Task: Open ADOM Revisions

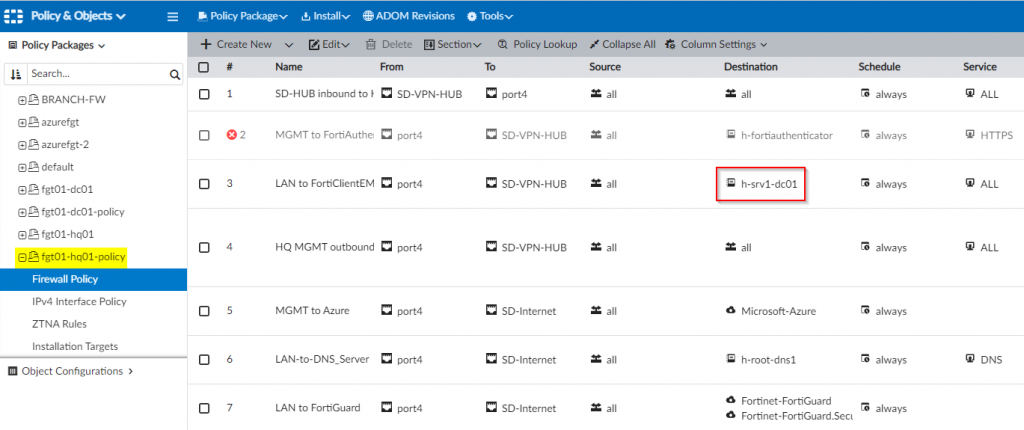Action: pos(408,16)
